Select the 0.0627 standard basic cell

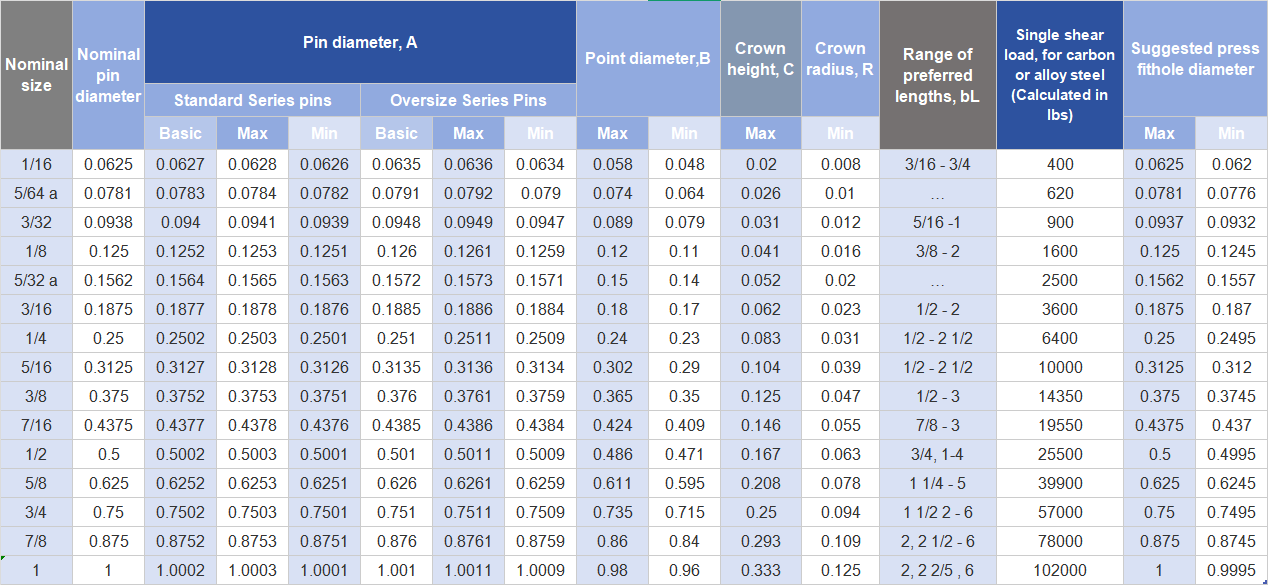[x=180, y=164]
